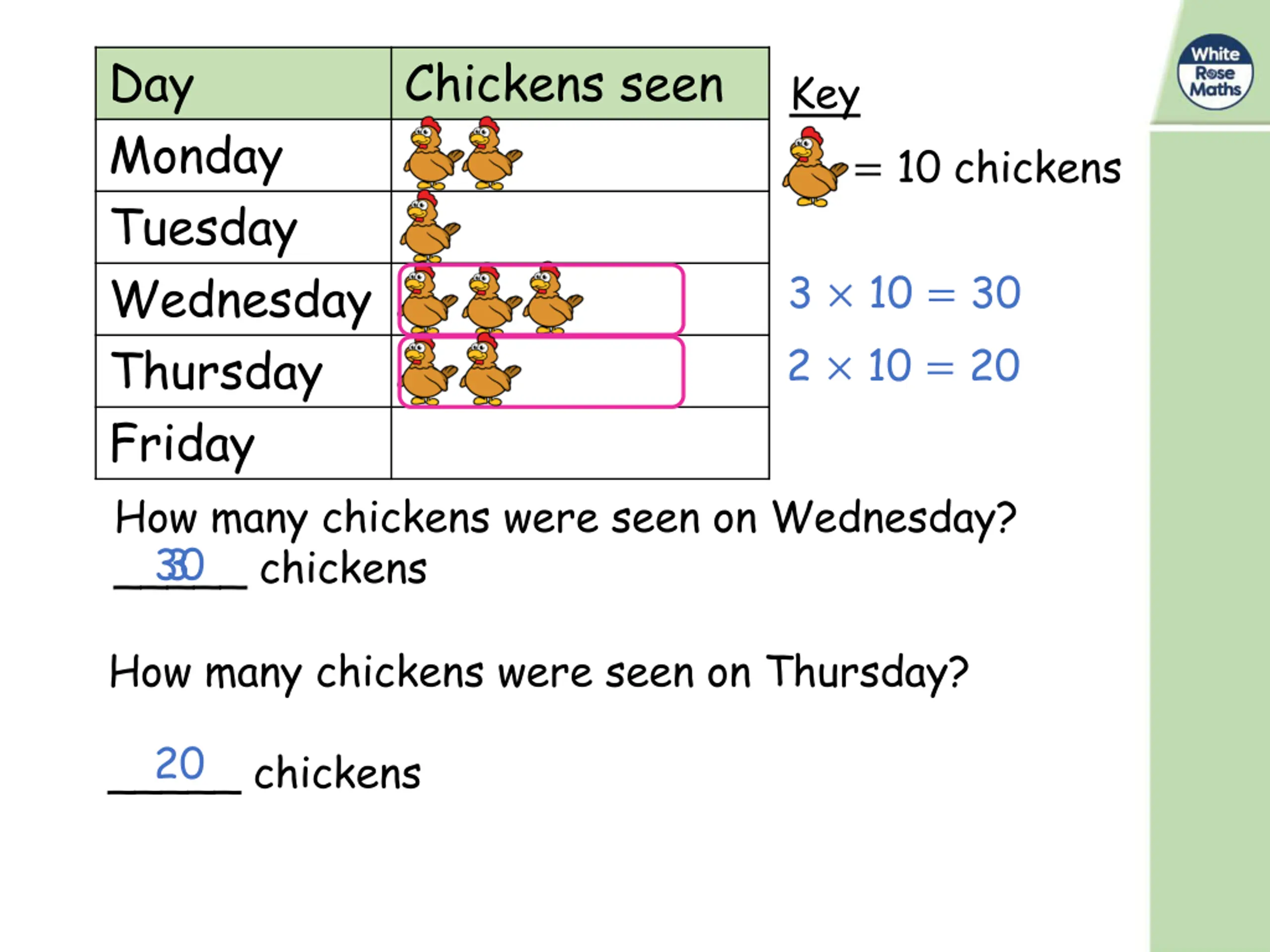Click the chicken icon in the Key
Viewport: 1270px width, 952px height.
click(x=813, y=168)
